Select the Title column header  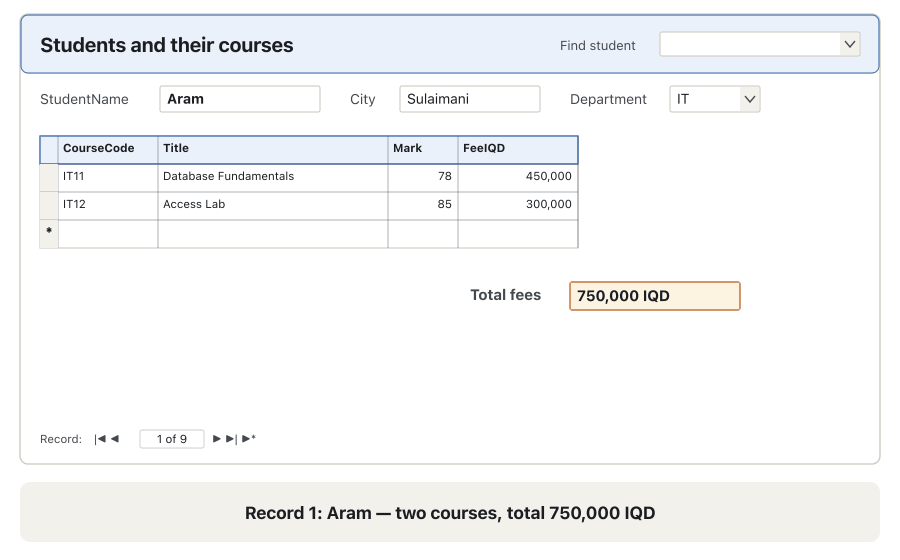tap(273, 149)
